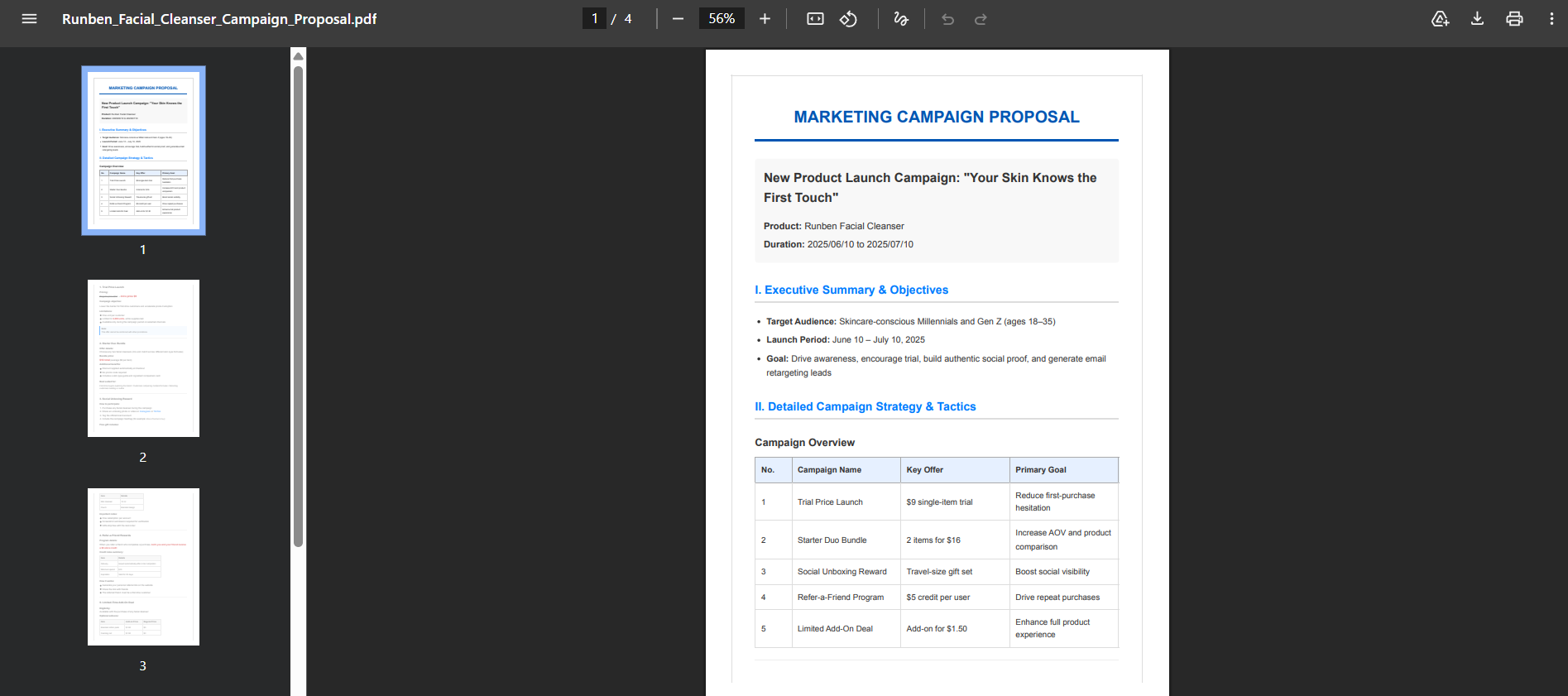Jump to the page 3 thumbnail
The height and width of the screenshot is (696, 1568).
[x=143, y=567]
